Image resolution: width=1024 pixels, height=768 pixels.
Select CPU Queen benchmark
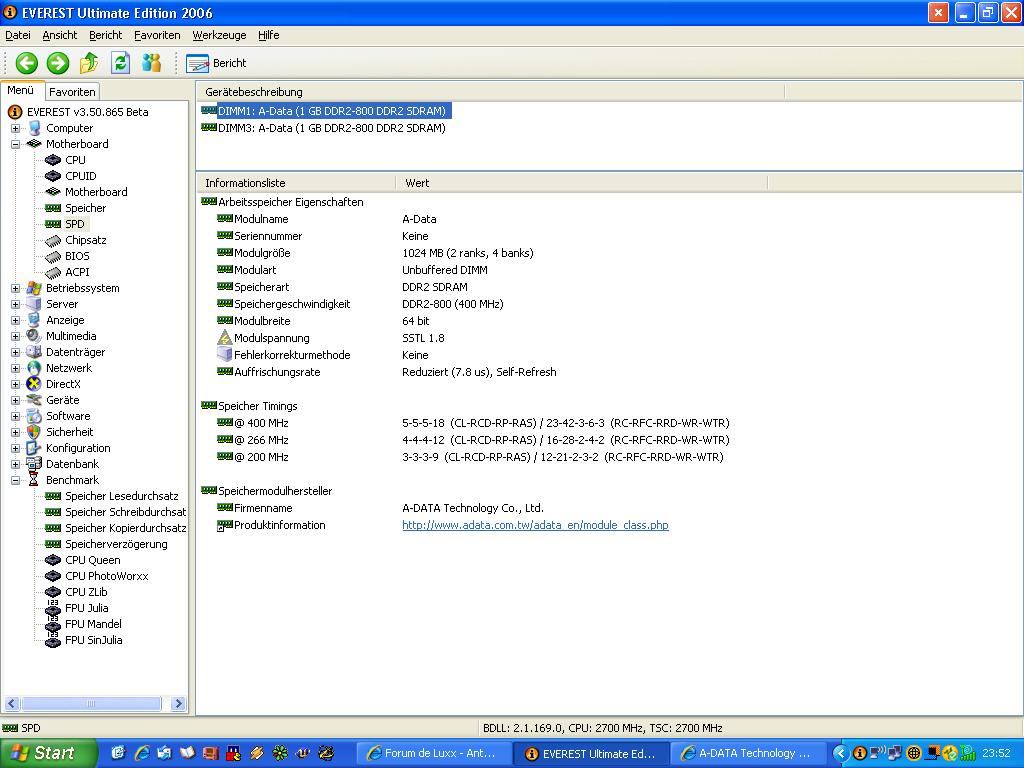tap(93, 560)
